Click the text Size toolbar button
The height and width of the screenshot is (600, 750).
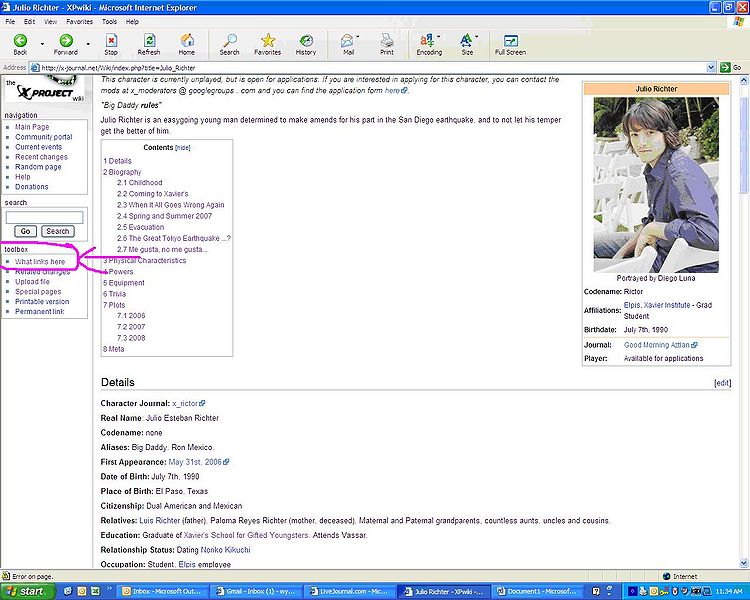(x=467, y=44)
